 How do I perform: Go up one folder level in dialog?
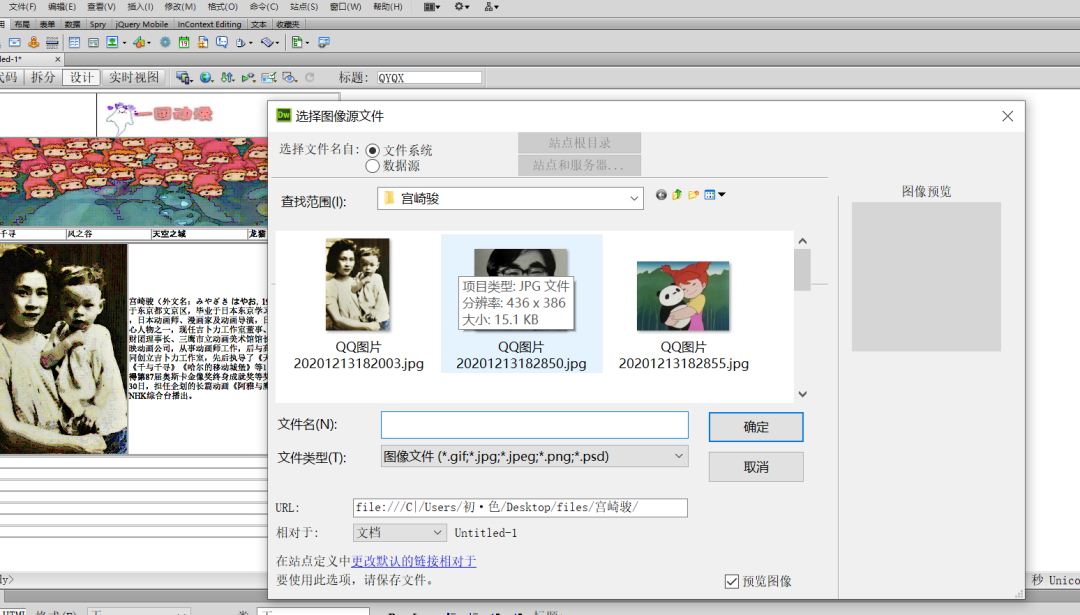tap(677, 195)
